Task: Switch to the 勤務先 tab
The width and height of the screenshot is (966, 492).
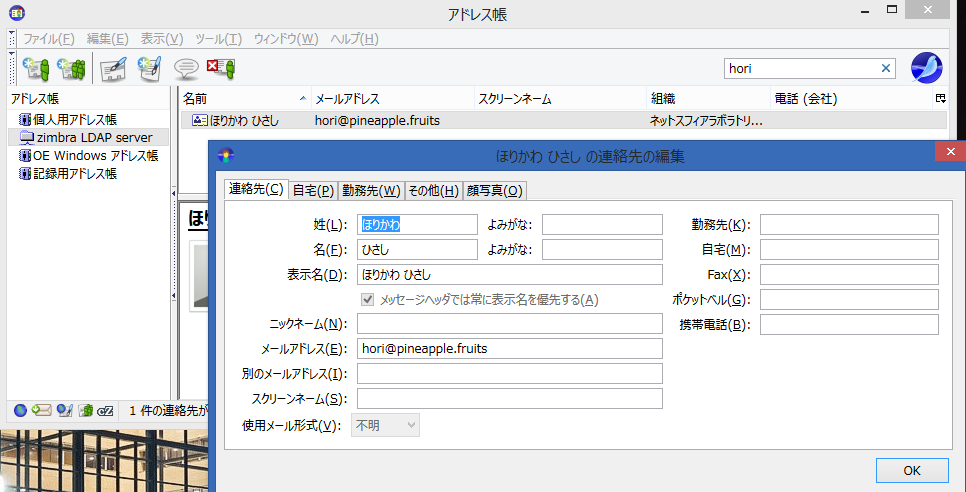Action: 371,190
